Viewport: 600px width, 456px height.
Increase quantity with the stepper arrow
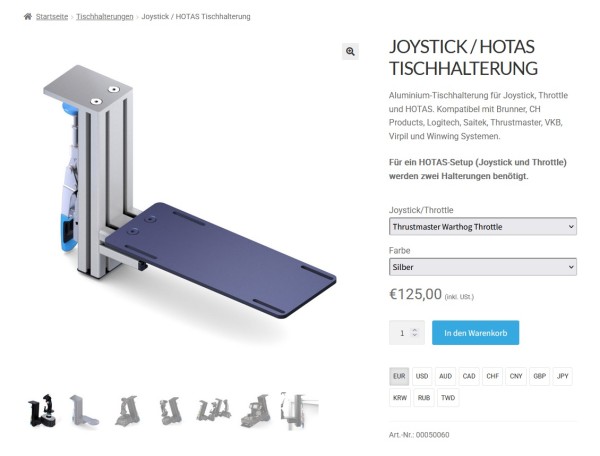tap(415, 330)
